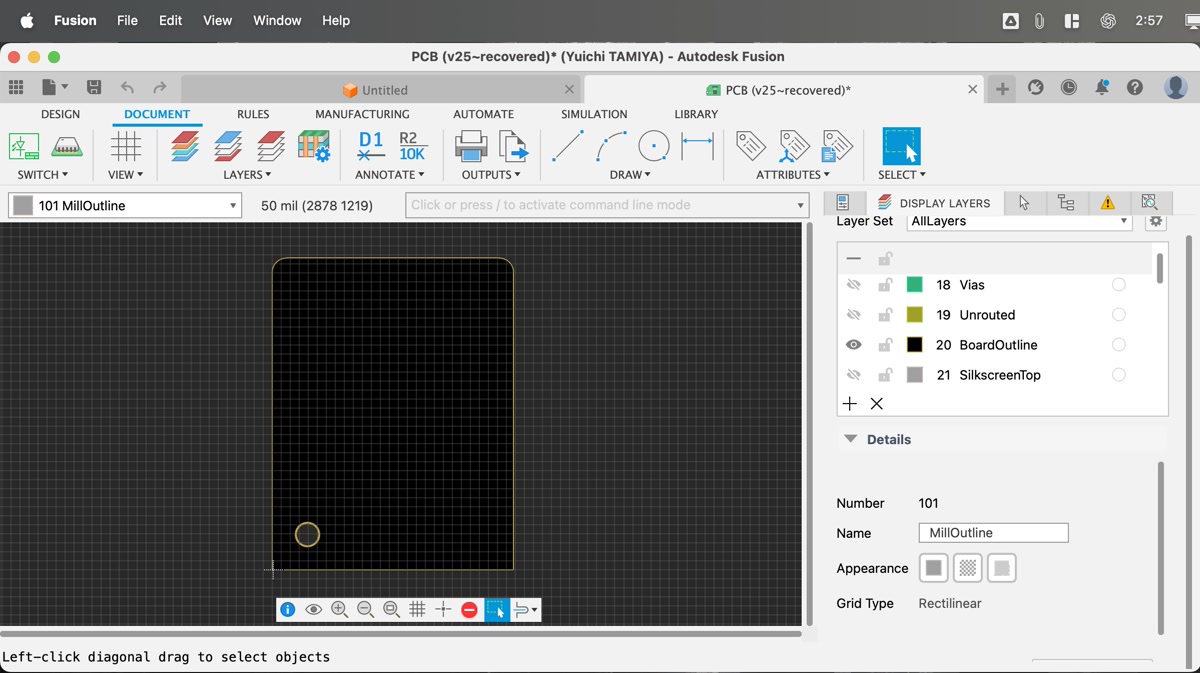1200x673 pixels.
Task: Select the Arc draw tool
Action: pyautogui.click(x=611, y=146)
